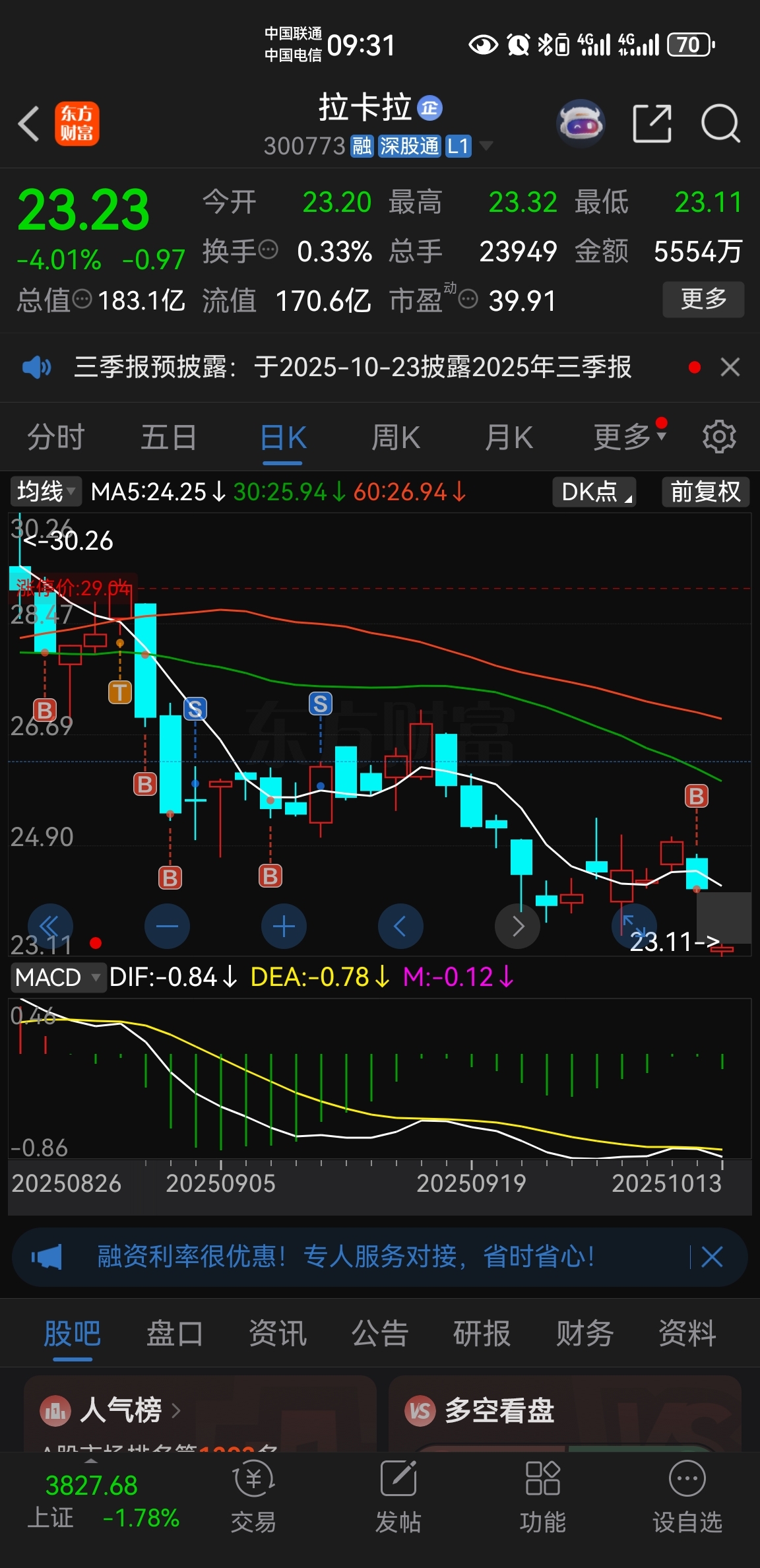
Task: Tap the first S sell marker
Action: pyautogui.click(x=195, y=709)
